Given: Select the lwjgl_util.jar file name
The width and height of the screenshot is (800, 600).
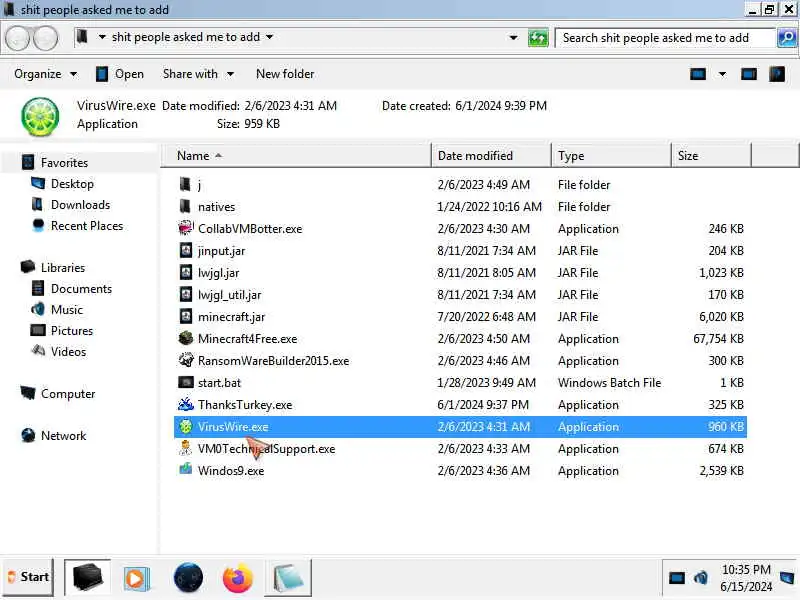Looking at the screenshot, I should (x=229, y=294).
